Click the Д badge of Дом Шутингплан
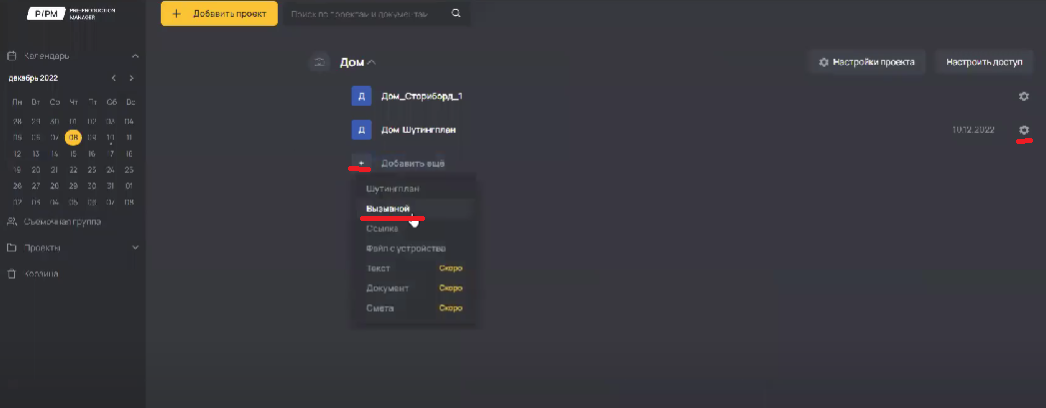The width and height of the screenshot is (1046, 408). 362,130
